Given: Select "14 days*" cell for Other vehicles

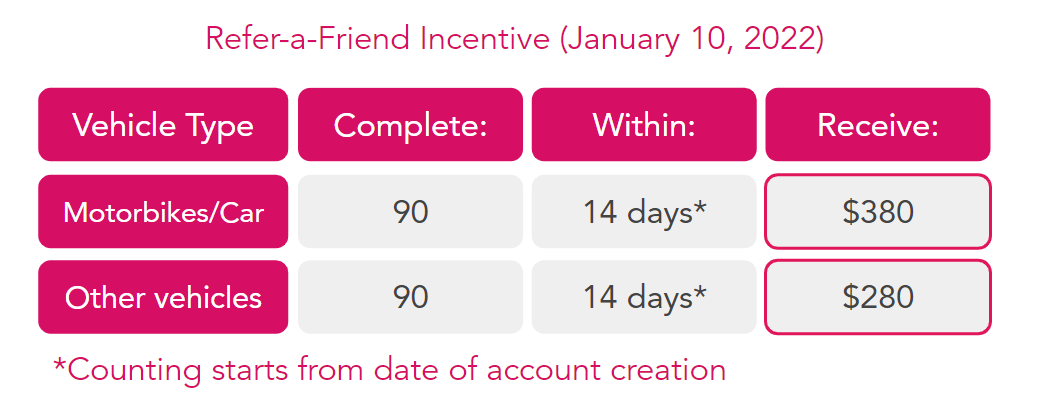Looking at the screenshot, I should [x=644, y=297].
